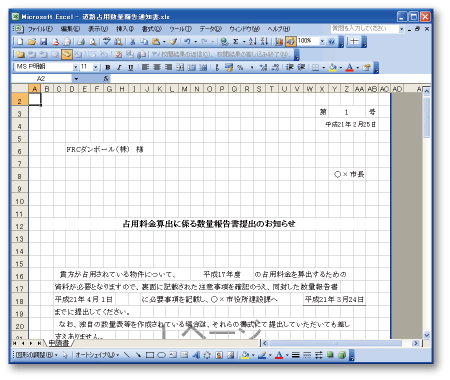Screen dimensions: 450x380
Task: Create a new blank workbook
Action: pyautogui.click(x=20, y=42)
